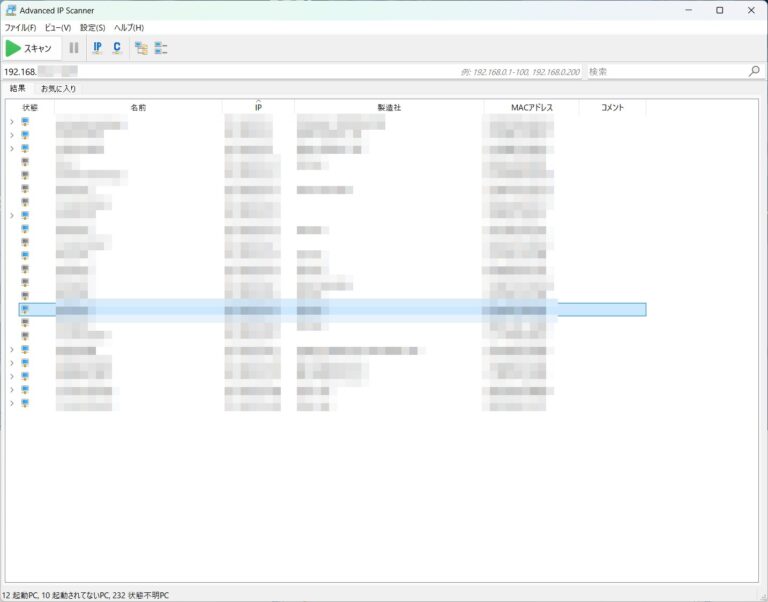Screen dimensions: 768x602
Task: Click the collapse all tree icon
Action: (x=160, y=48)
